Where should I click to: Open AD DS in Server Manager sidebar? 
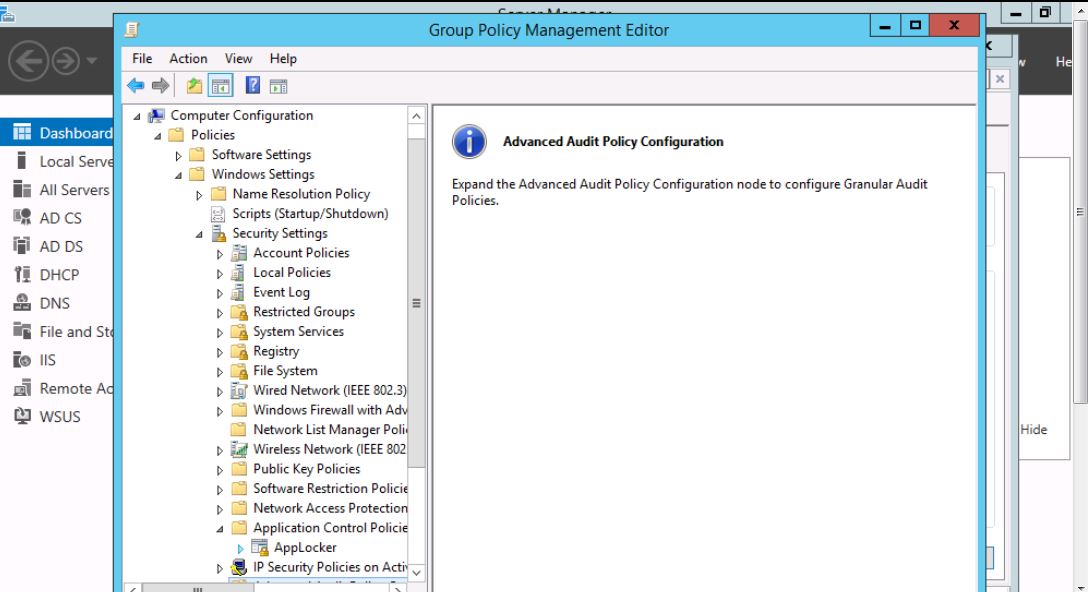click(60, 247)
